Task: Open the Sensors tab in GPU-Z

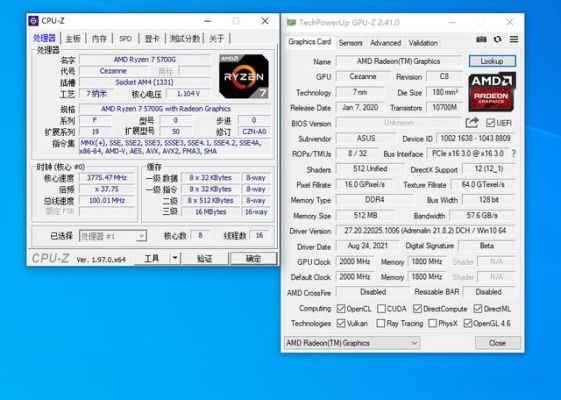Action: [x=350, y=43]
